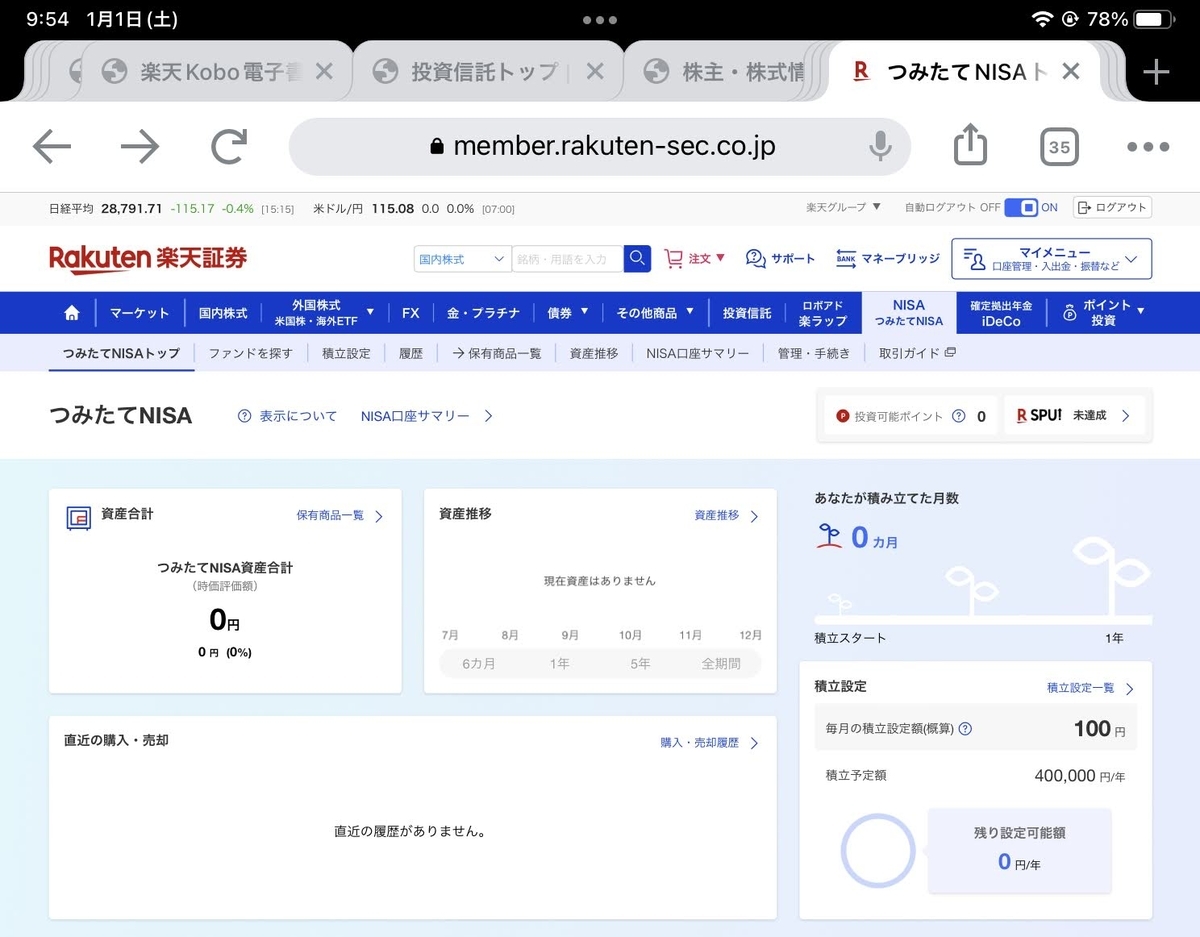Switch to 資産推移 sub-tab
The image size is (1200, 937).
[x=594, y=353]
